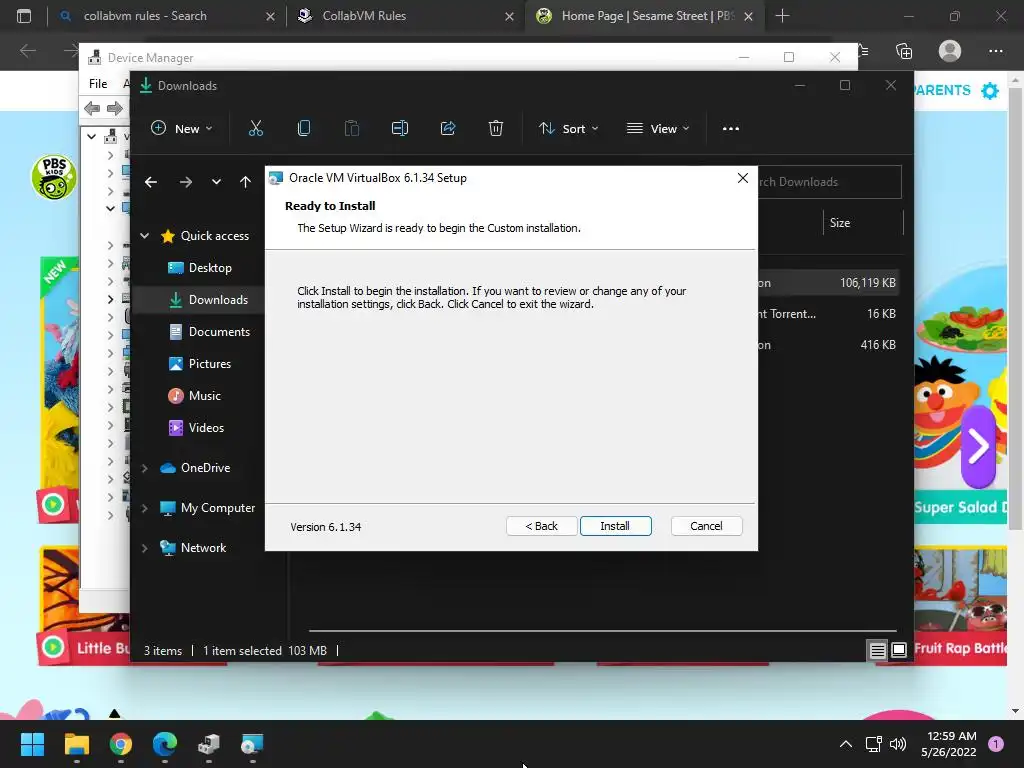Screen dimensions: 1024x768
Task: Open the notification badge in taskbar
Action: tap(996, 743)
